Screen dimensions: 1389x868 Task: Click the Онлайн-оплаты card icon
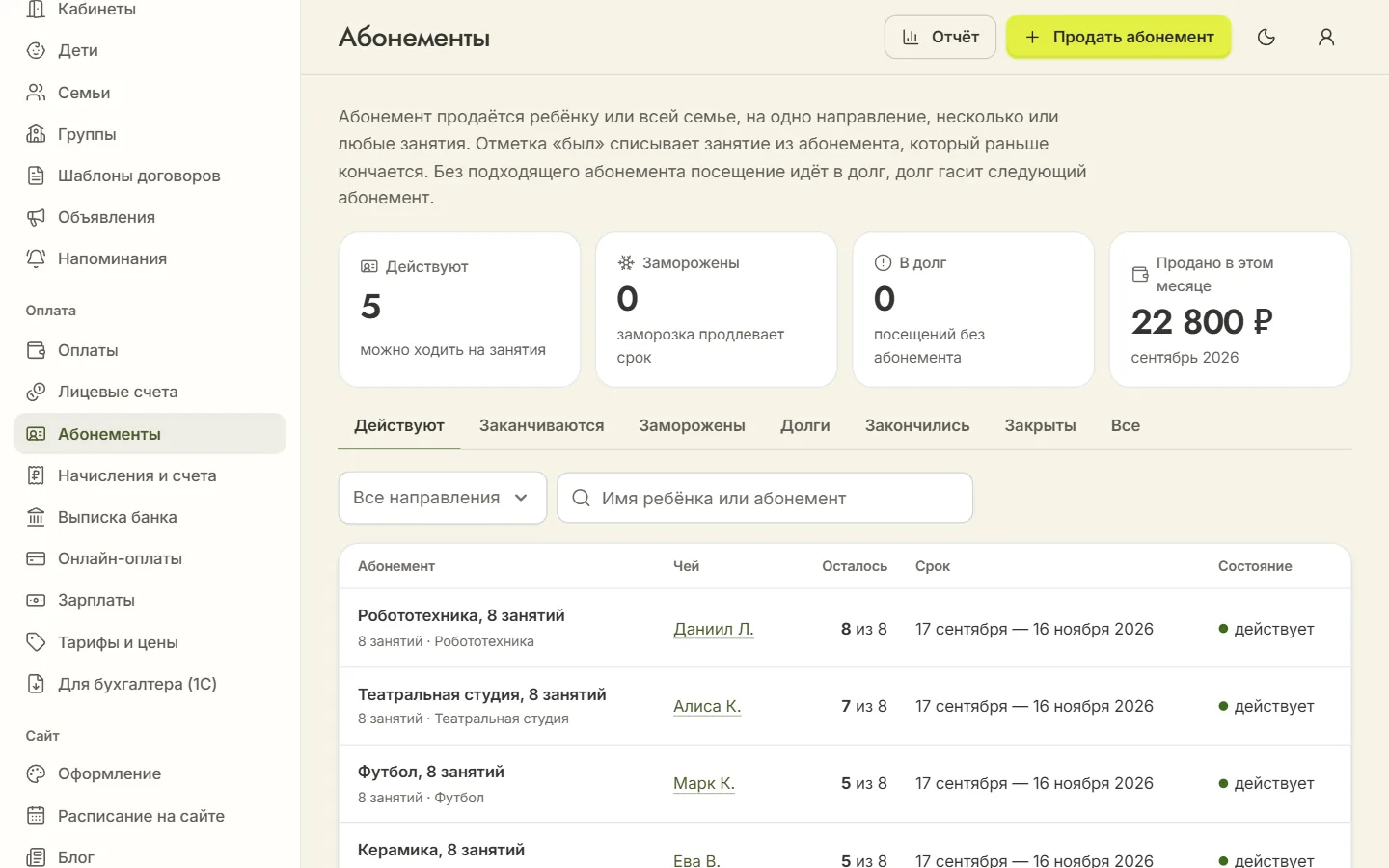36,558
